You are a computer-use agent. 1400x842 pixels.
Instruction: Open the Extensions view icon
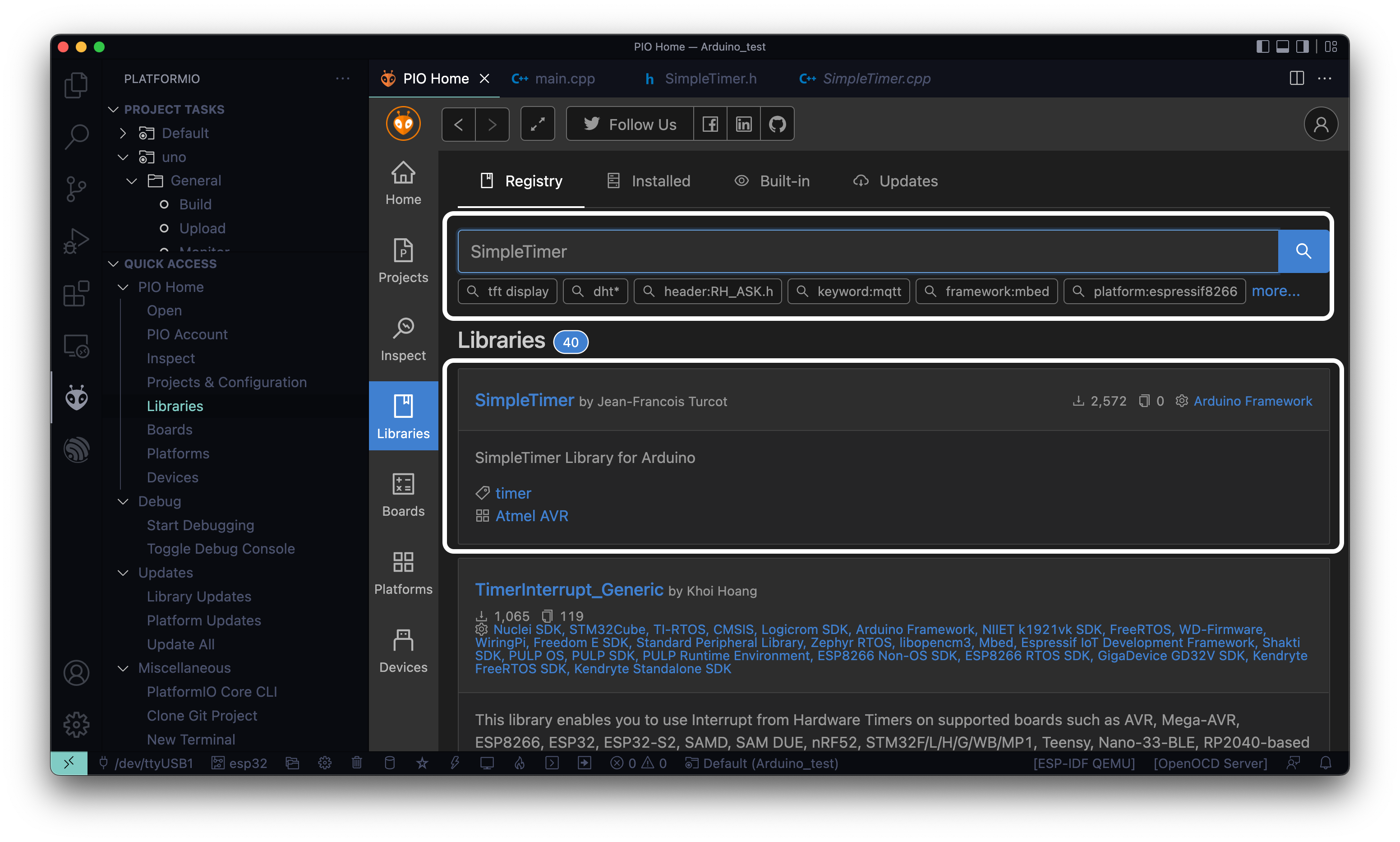click(x=77, y=293)
